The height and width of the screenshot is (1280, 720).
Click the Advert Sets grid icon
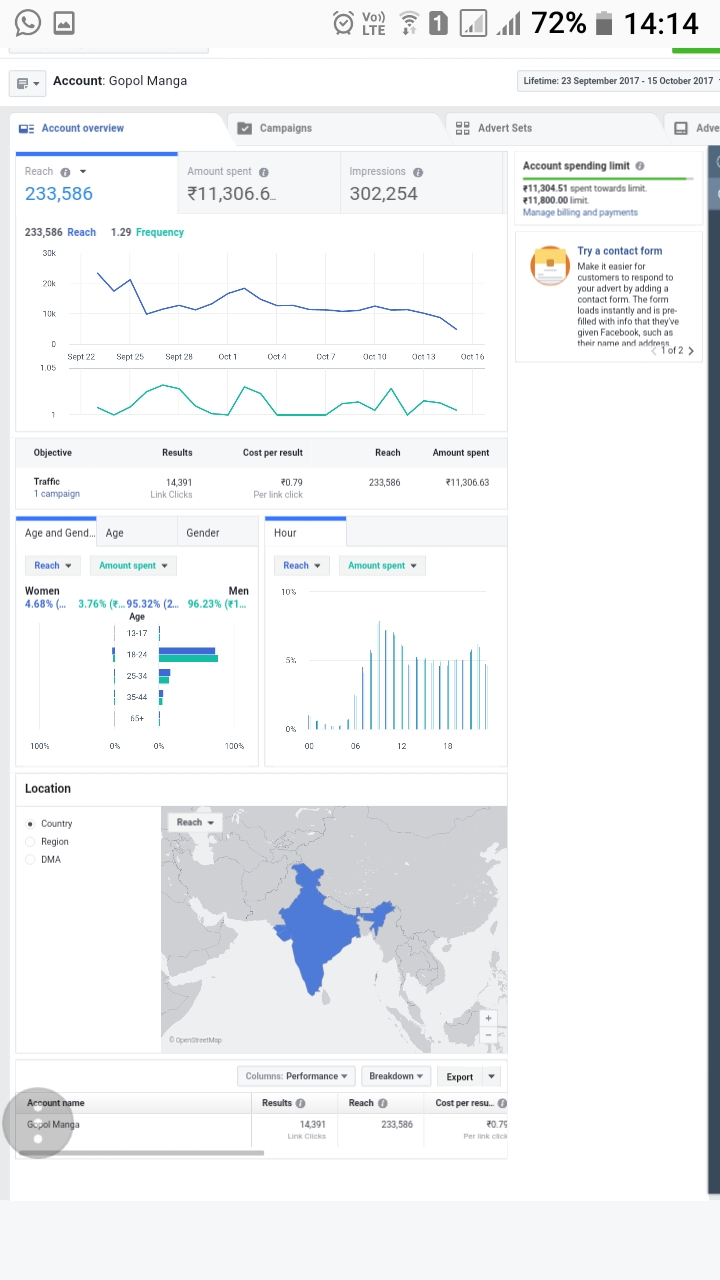pyautogui.click(x=462, y=128)
